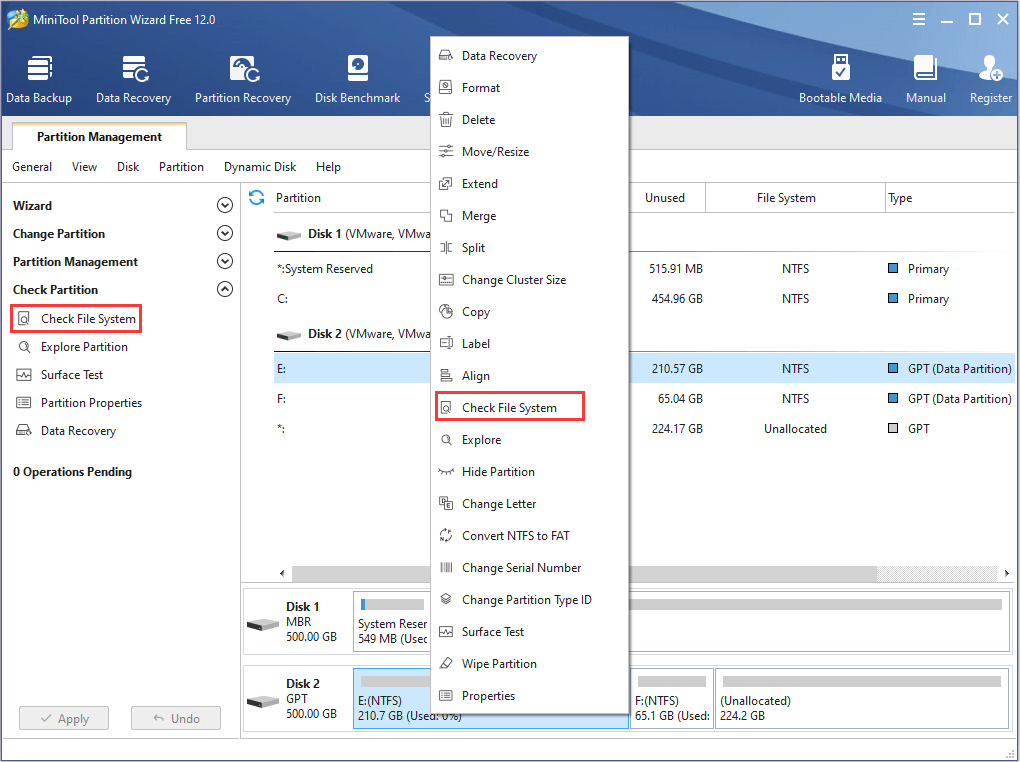
Task: Open Partition Properties from sidebar
Action: [79, 403]
